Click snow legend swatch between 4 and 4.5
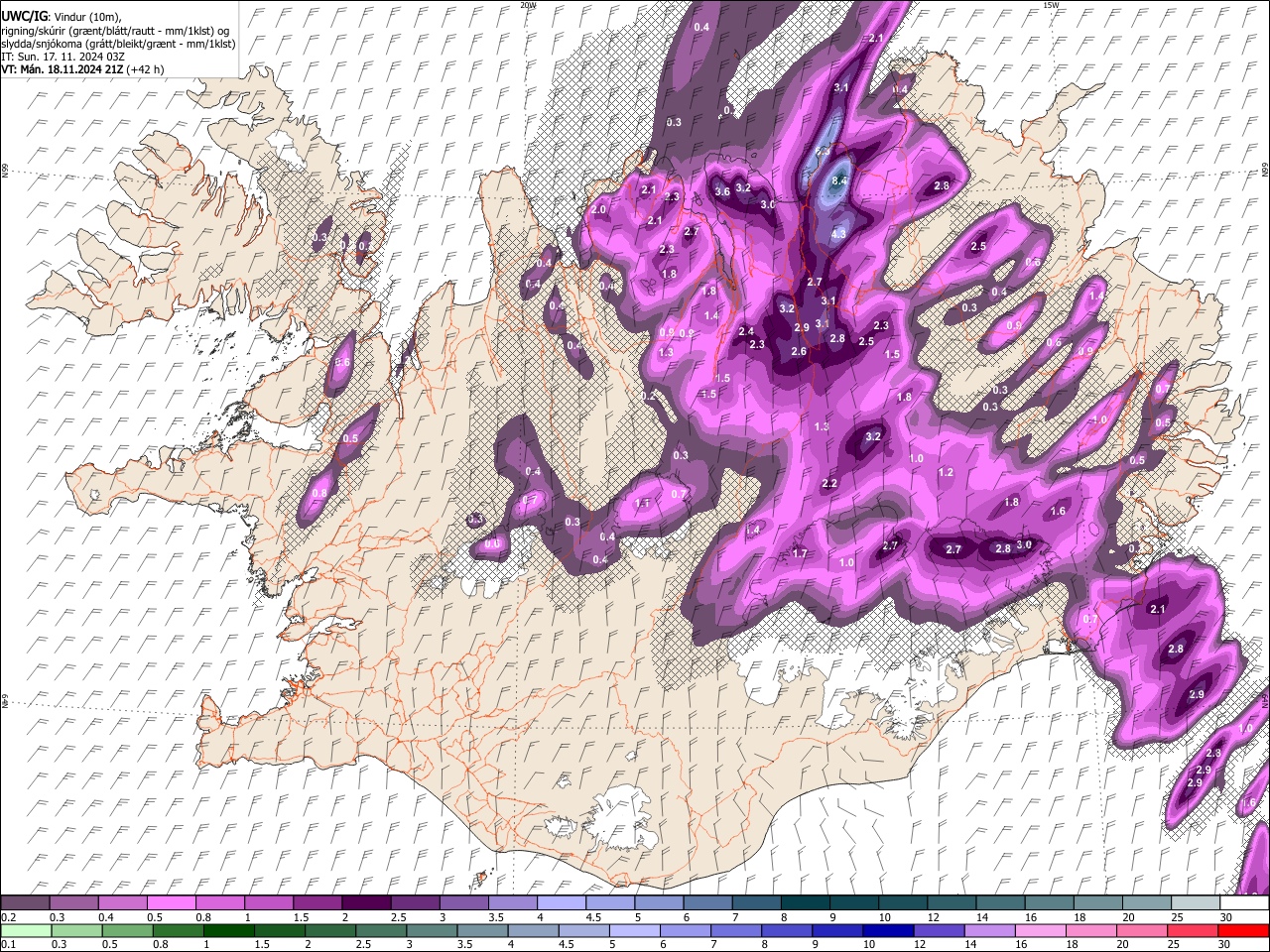The width and height of the screenshot is (1270, 952). 562,903
